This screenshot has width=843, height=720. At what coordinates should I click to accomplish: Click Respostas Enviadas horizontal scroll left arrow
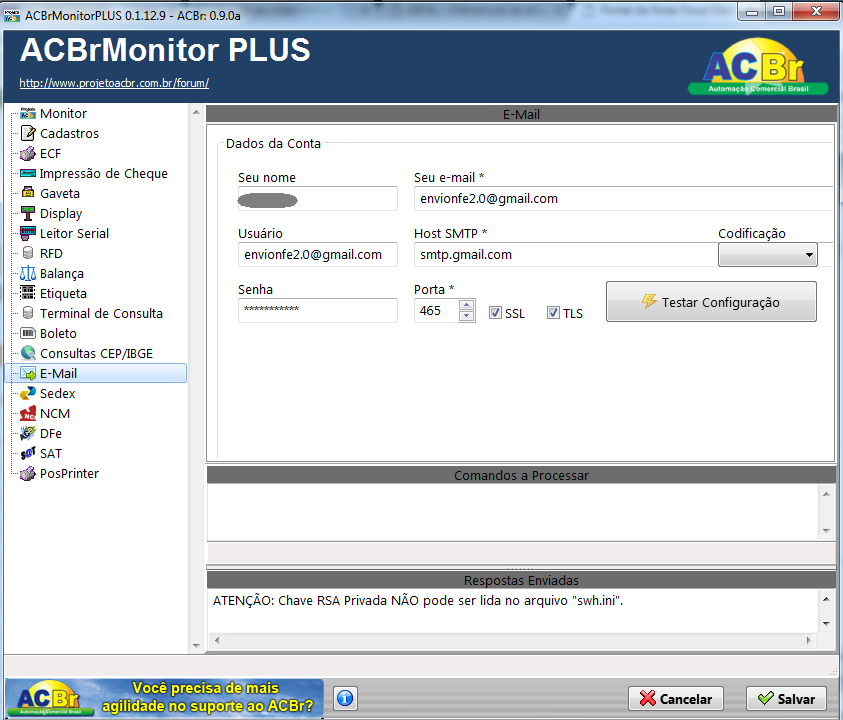(x=217, y=640)
